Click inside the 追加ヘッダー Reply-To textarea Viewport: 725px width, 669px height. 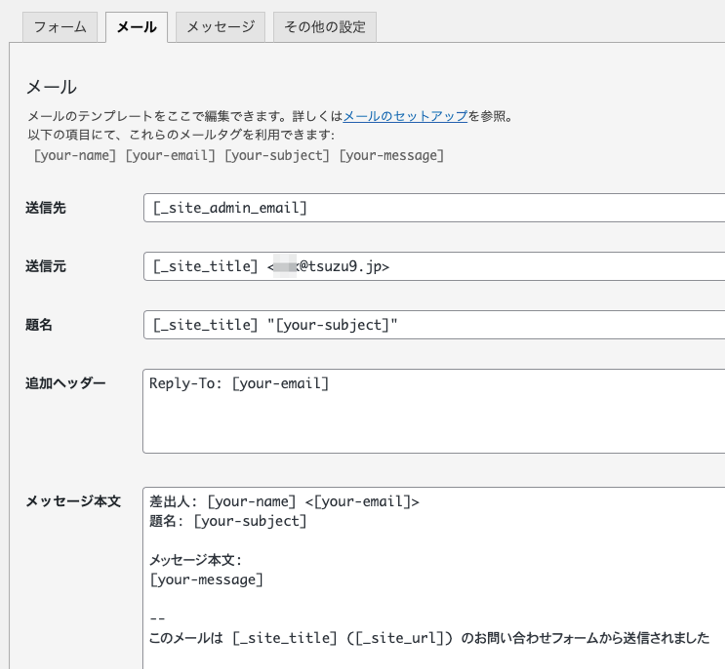click(x=434, y=411)
